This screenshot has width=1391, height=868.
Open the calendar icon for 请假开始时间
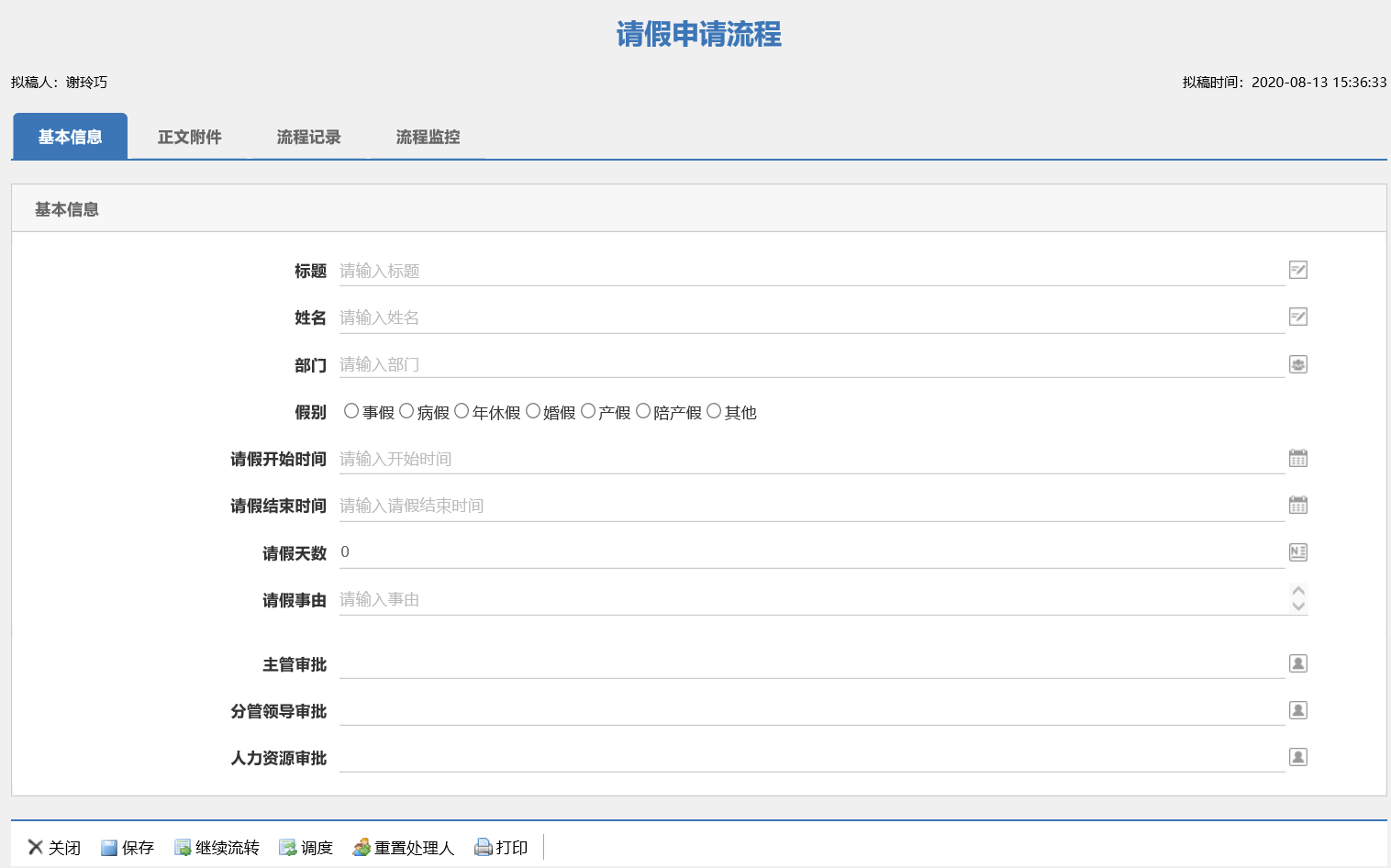point(1297,458)
